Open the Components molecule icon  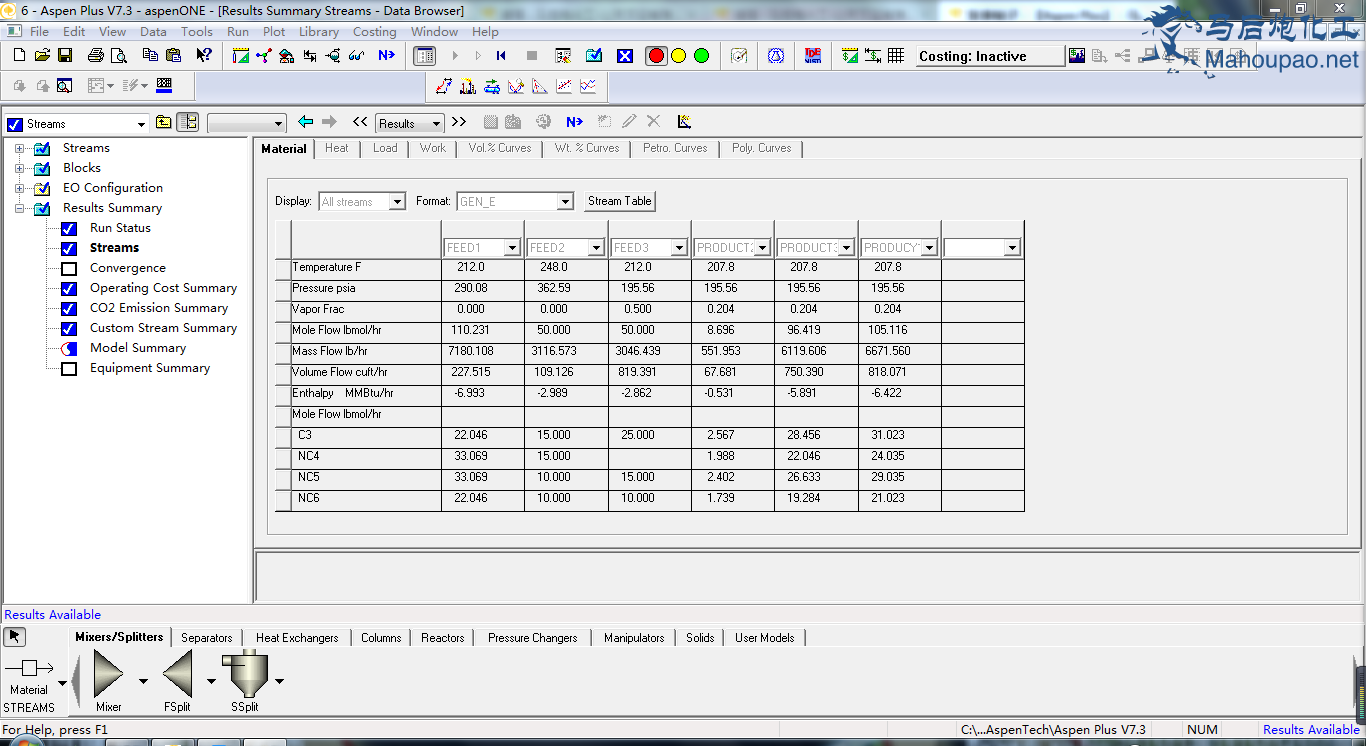[x=263, y=56]
